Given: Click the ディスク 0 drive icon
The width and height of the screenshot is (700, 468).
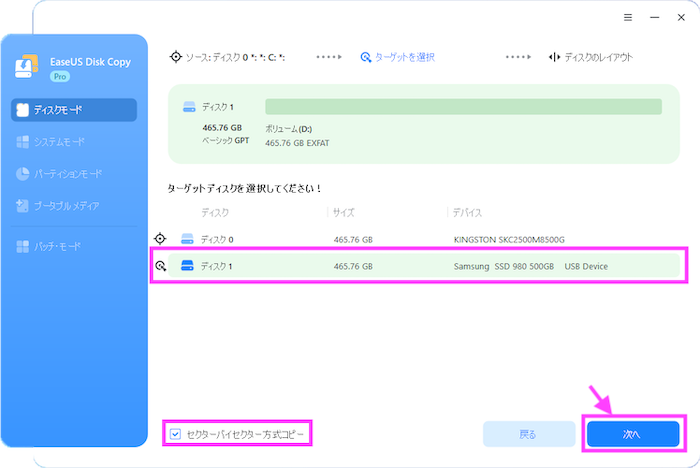Looking at the screenshot, I should click(187, 239).
